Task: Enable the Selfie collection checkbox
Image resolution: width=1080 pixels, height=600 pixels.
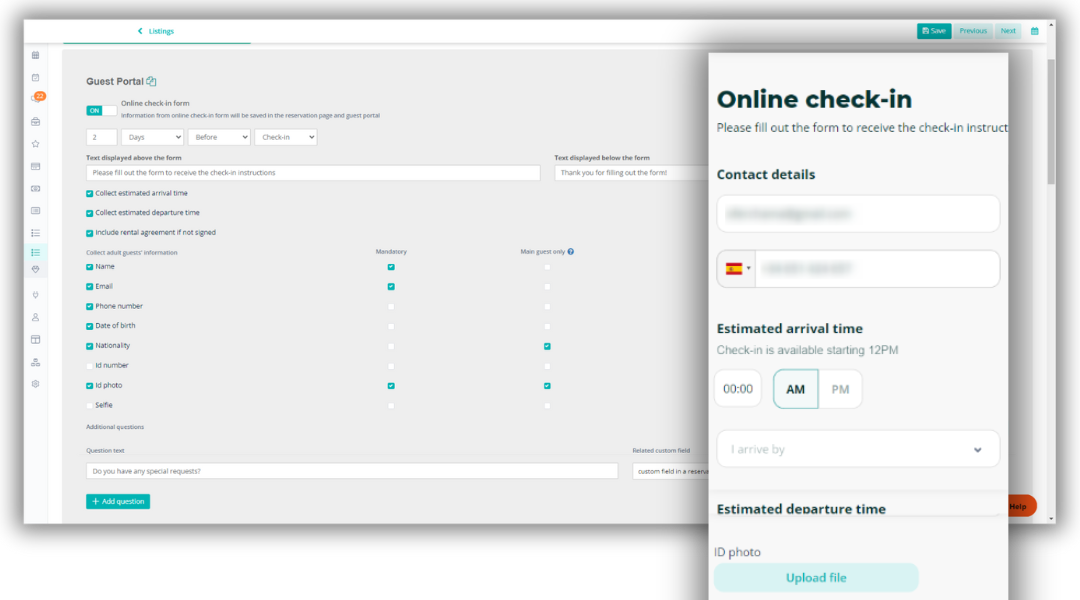Action: click(91, 405)
